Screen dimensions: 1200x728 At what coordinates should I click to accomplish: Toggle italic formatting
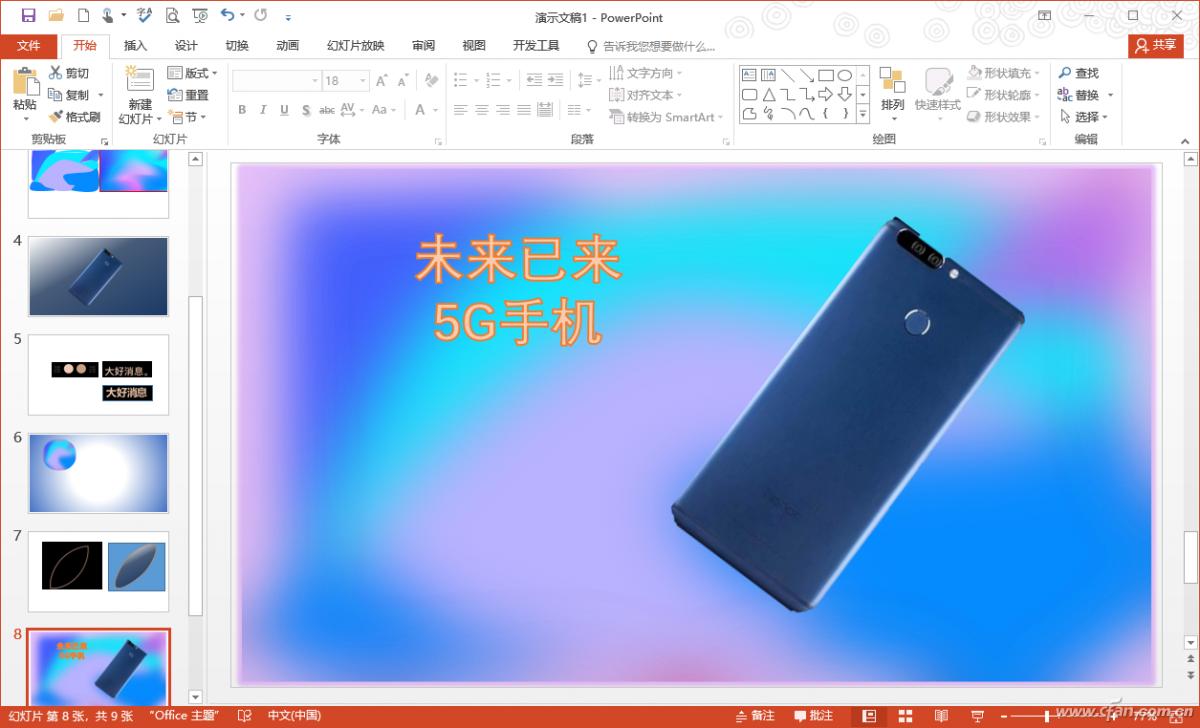coord(261,109)
